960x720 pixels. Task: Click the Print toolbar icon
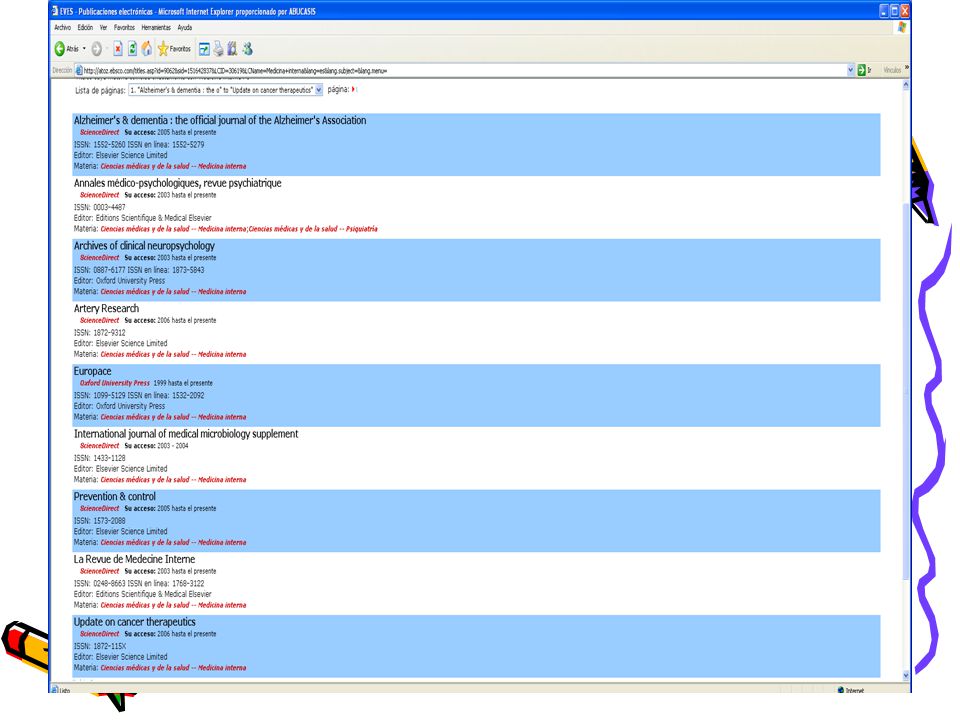coord(219,49)
